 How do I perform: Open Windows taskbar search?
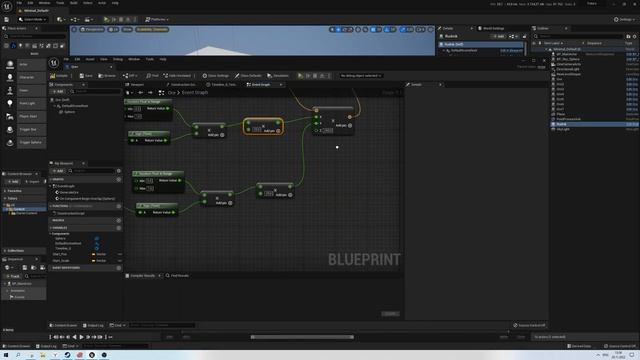pyautogui.click(x=18, y=355)
